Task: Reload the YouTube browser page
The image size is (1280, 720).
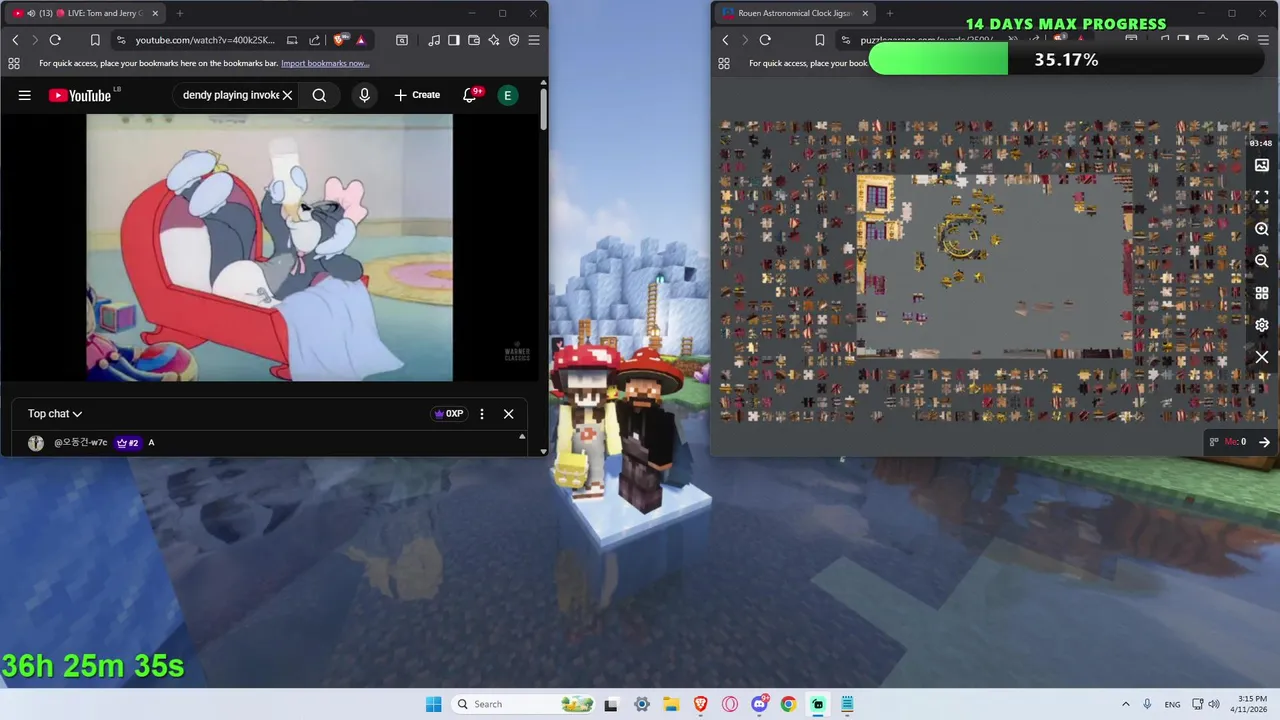Action: pyautogui.click(x=55, y=40)
